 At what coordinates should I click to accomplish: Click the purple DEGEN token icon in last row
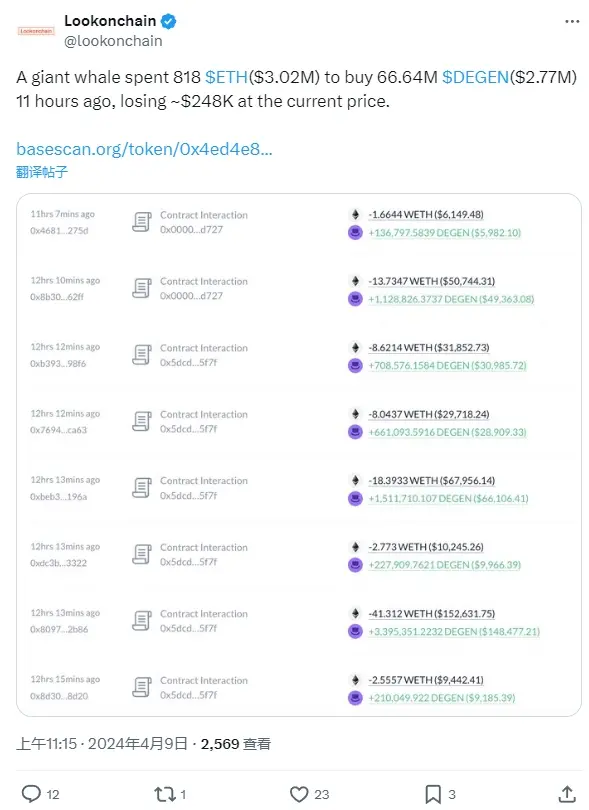355,698
